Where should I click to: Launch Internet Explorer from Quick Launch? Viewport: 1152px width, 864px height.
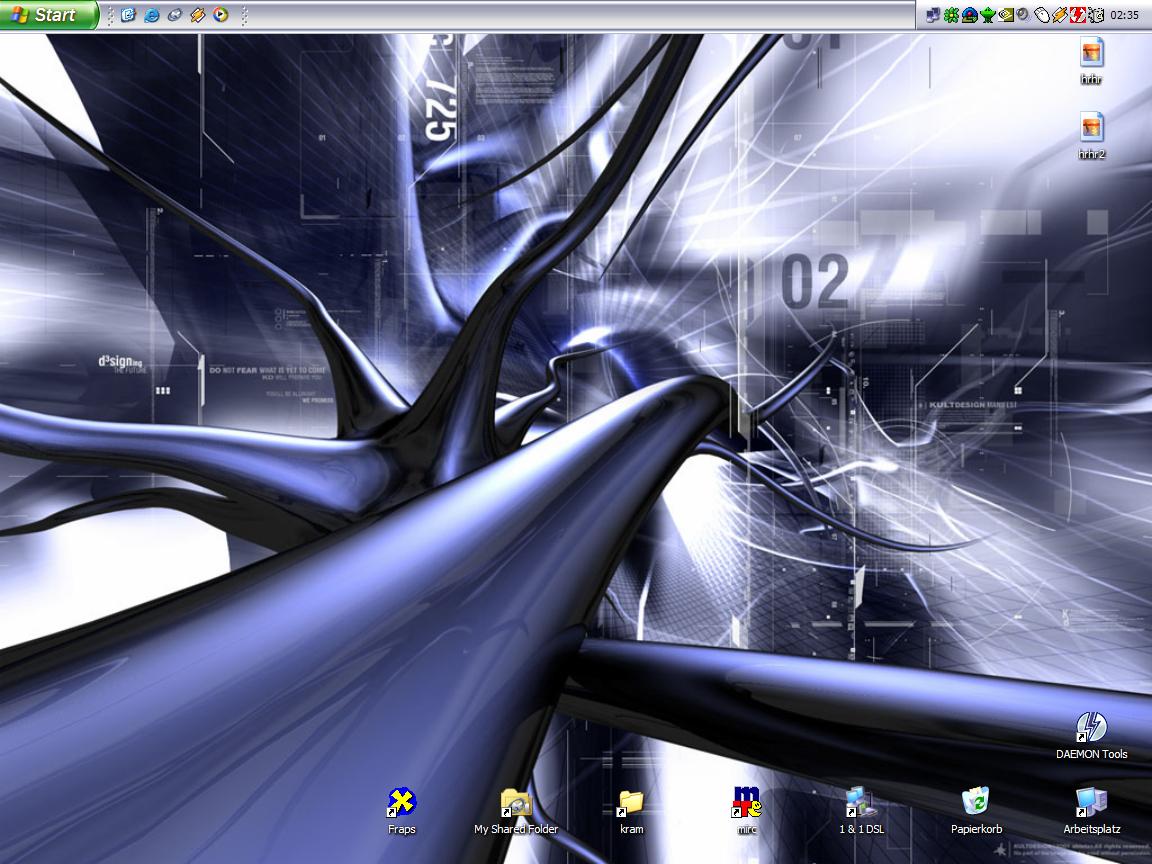coord(151,15)
